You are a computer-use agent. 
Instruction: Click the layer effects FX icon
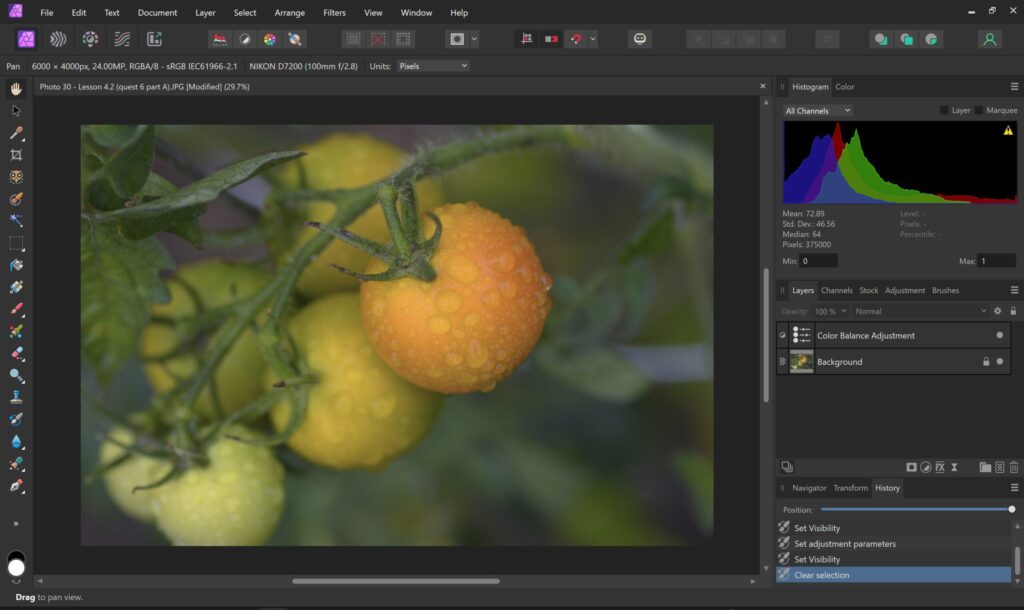tap(940, 467)
